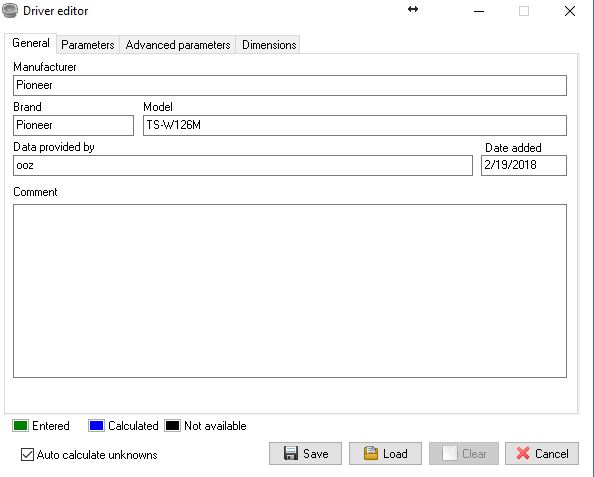
Task: Open the Parameters tab
Action: [x=88, y=45]
